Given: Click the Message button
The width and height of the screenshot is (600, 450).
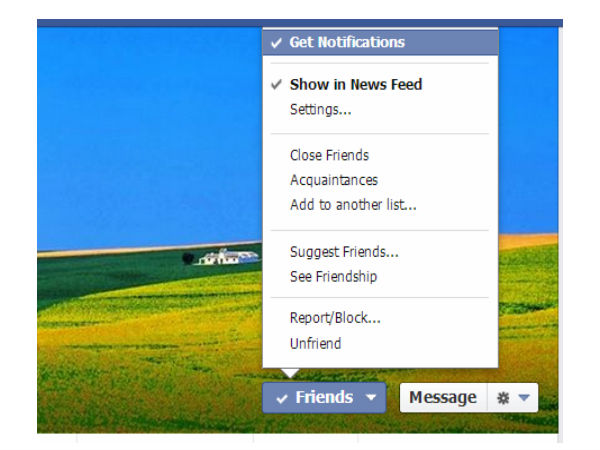Looking at the screenshot, I should pyautogui.click(x=443, y=398).
